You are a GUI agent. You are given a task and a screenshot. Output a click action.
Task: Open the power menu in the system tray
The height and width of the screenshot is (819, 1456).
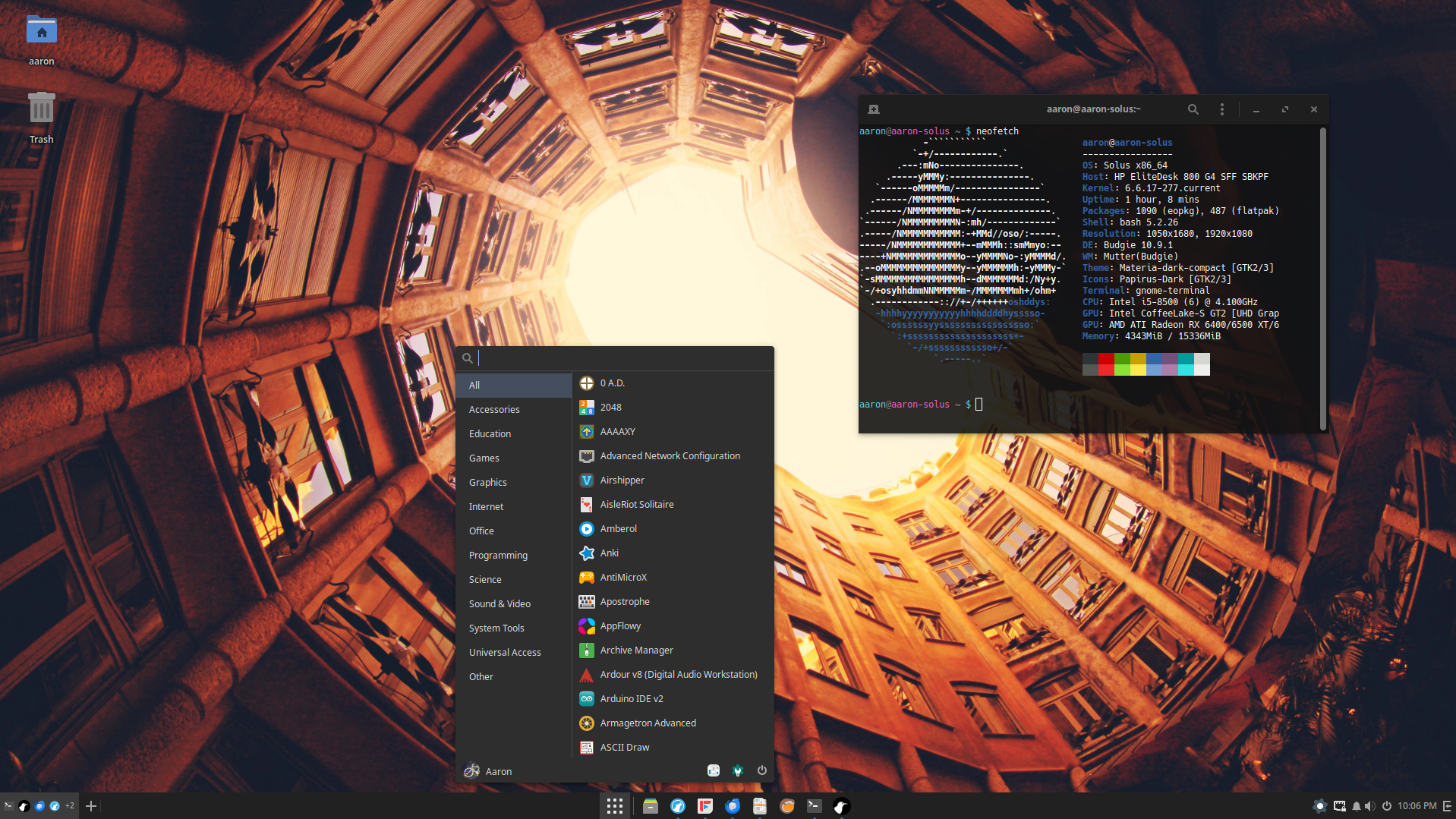coord(1387,806)
